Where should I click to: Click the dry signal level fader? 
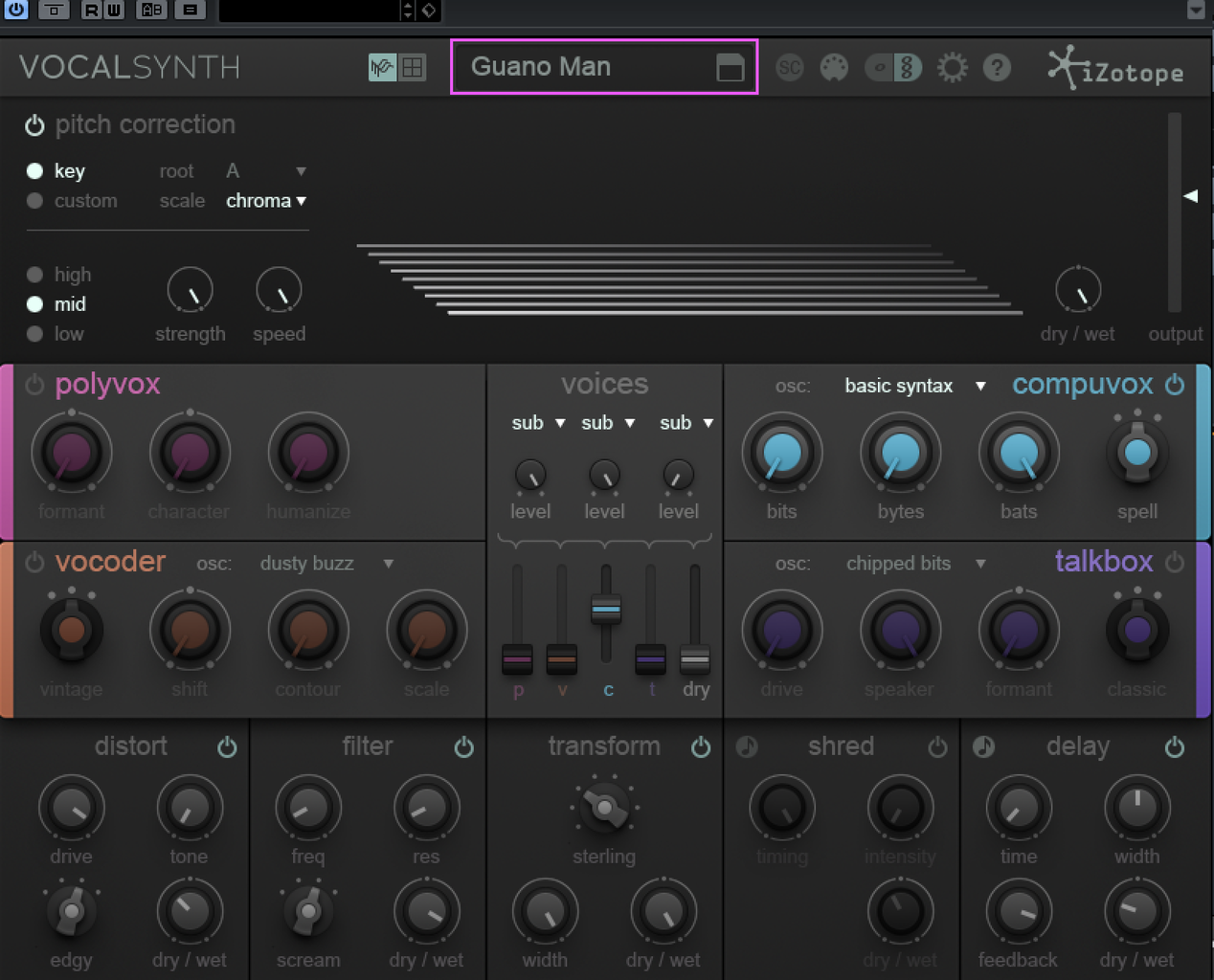[695, 659]
